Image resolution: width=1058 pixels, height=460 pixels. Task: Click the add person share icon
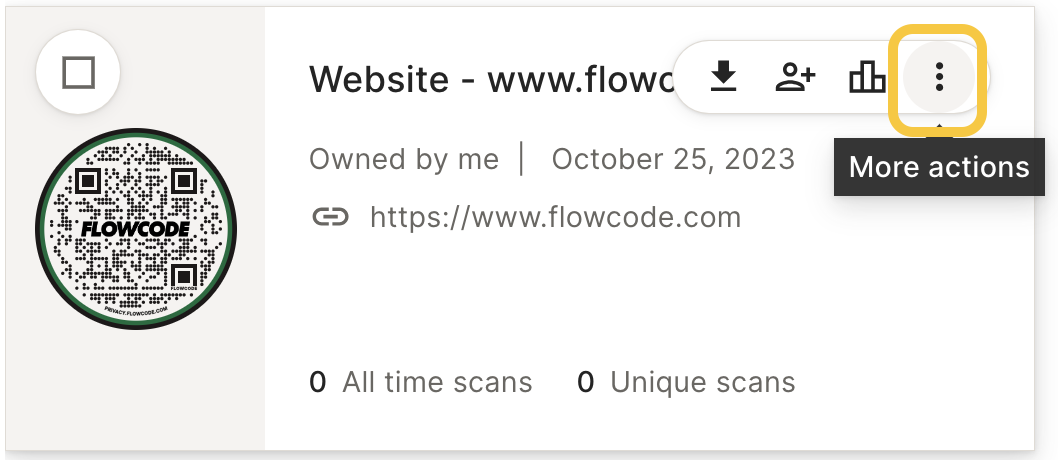point(796,77)
